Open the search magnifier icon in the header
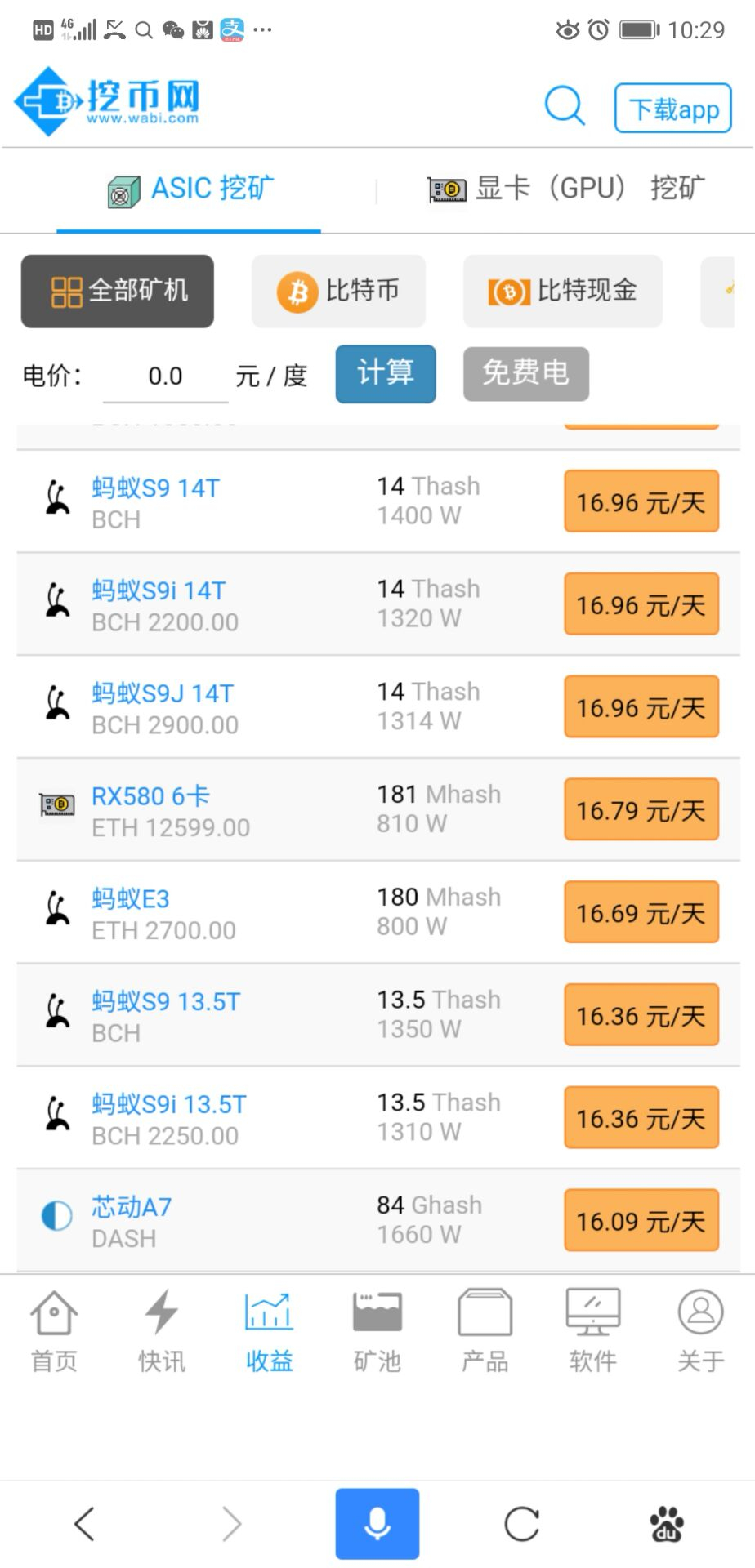This screenshot has height=1568, width=755. (565, 105)
